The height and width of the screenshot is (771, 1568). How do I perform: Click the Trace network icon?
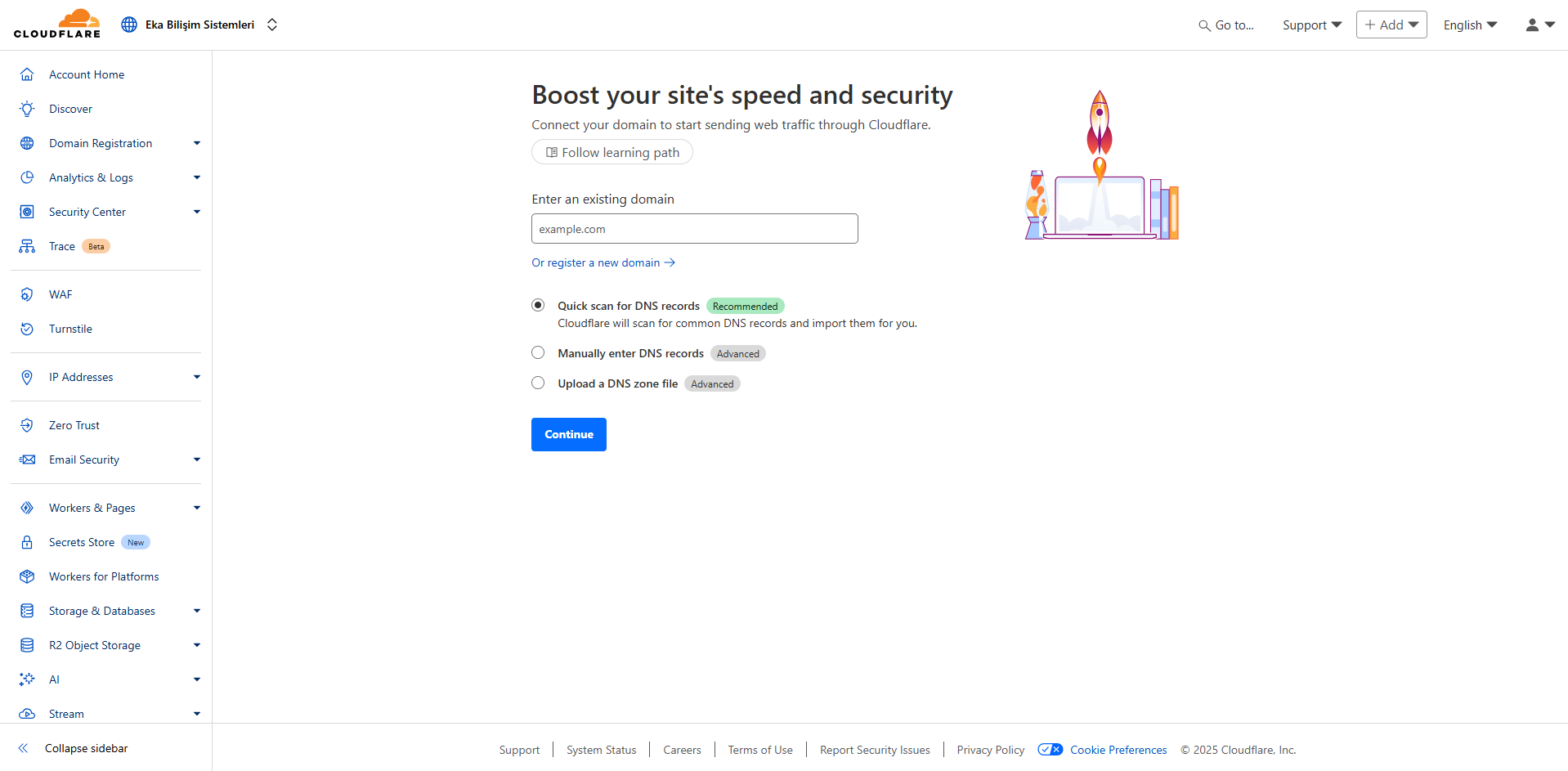(x=27, y=246)
